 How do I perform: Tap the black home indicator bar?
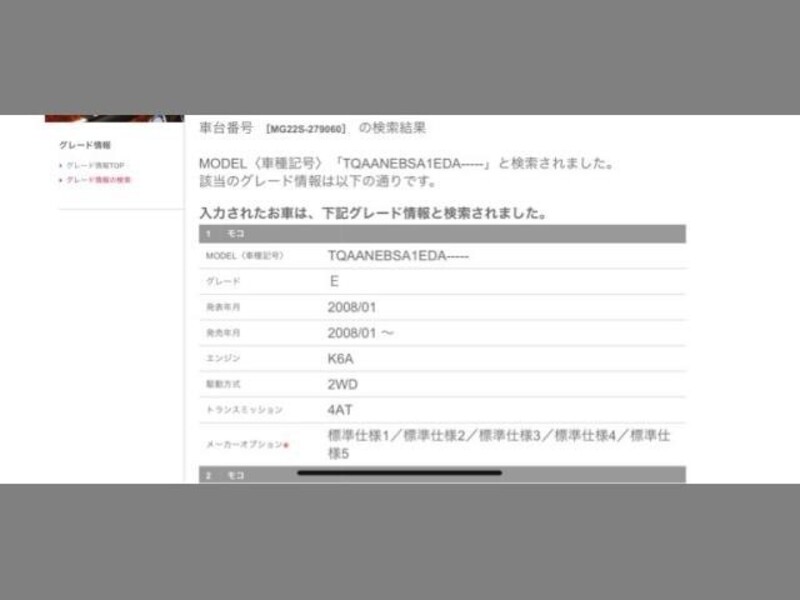tap(399, 473)
